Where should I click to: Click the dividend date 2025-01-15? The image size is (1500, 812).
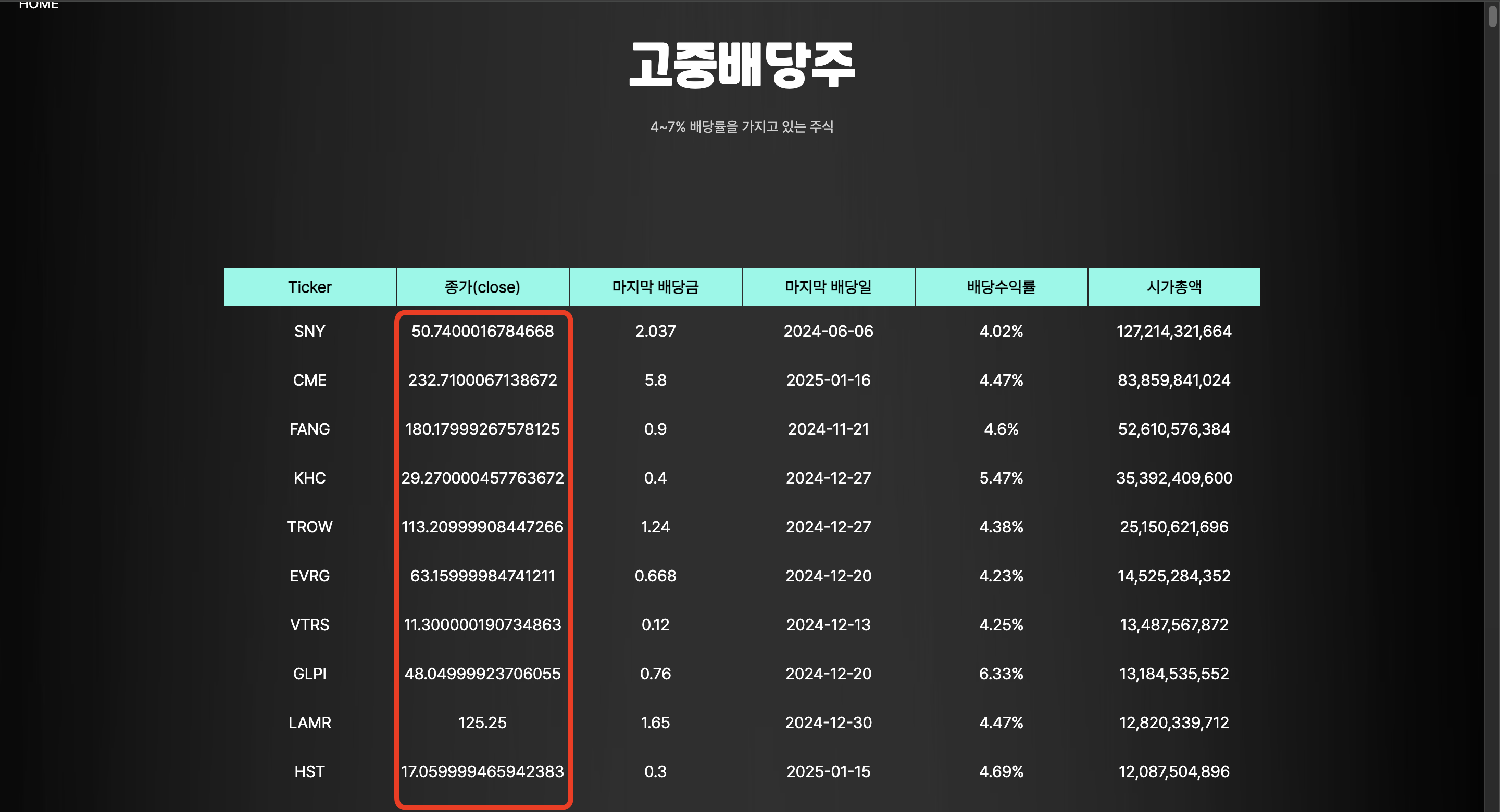click(x=829, y=771)
